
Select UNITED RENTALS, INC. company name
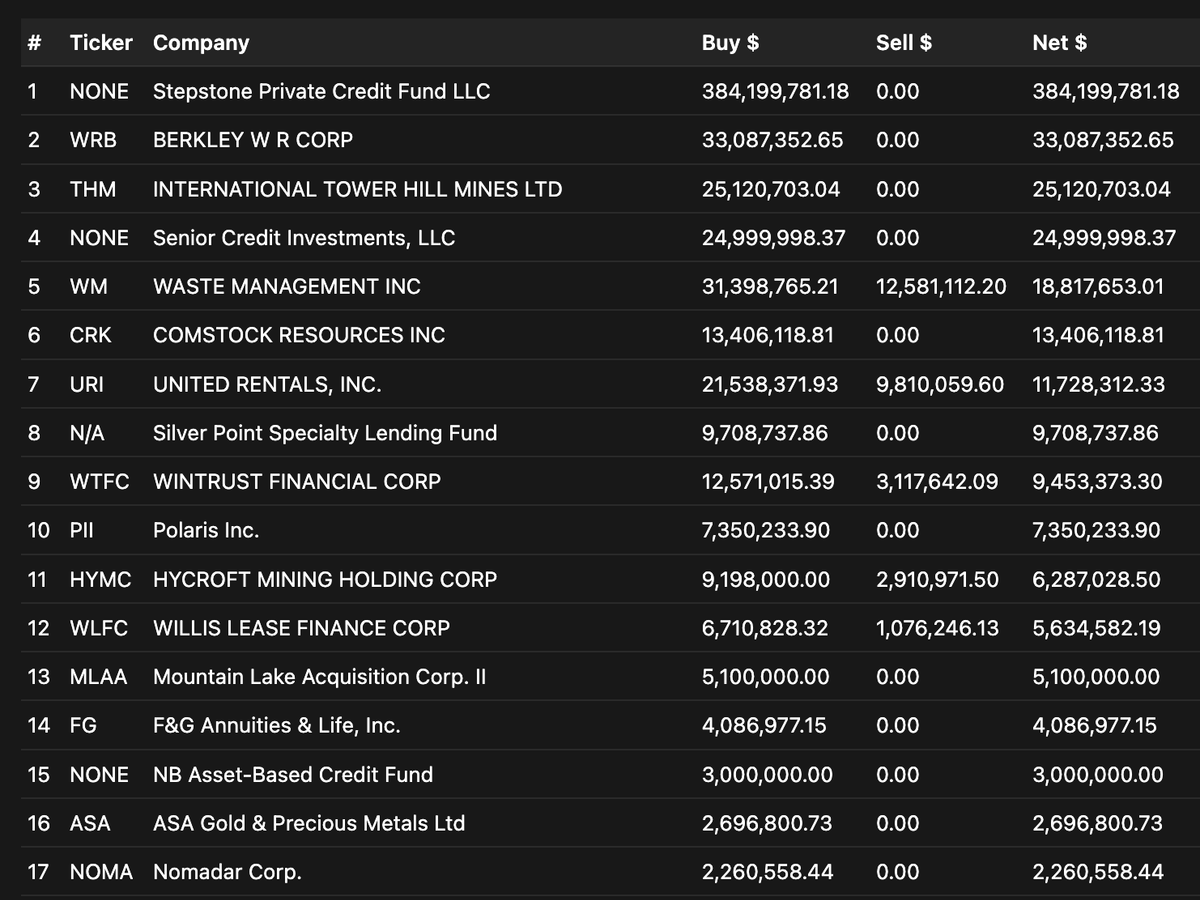pos(267,384)
